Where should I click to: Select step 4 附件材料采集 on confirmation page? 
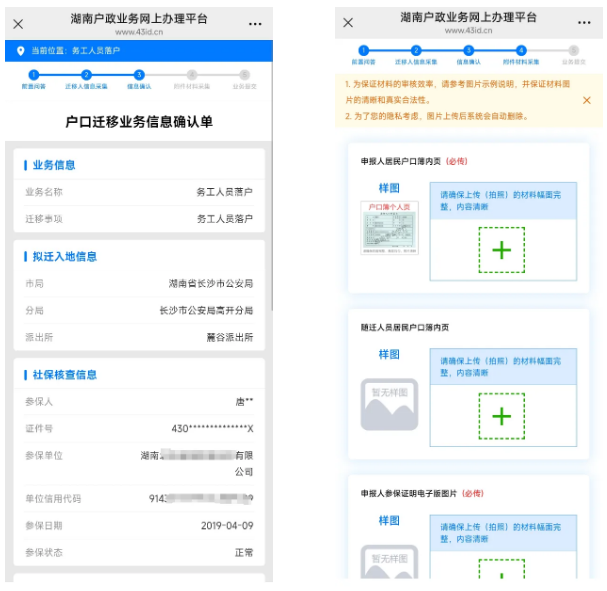tap(191, 75)
